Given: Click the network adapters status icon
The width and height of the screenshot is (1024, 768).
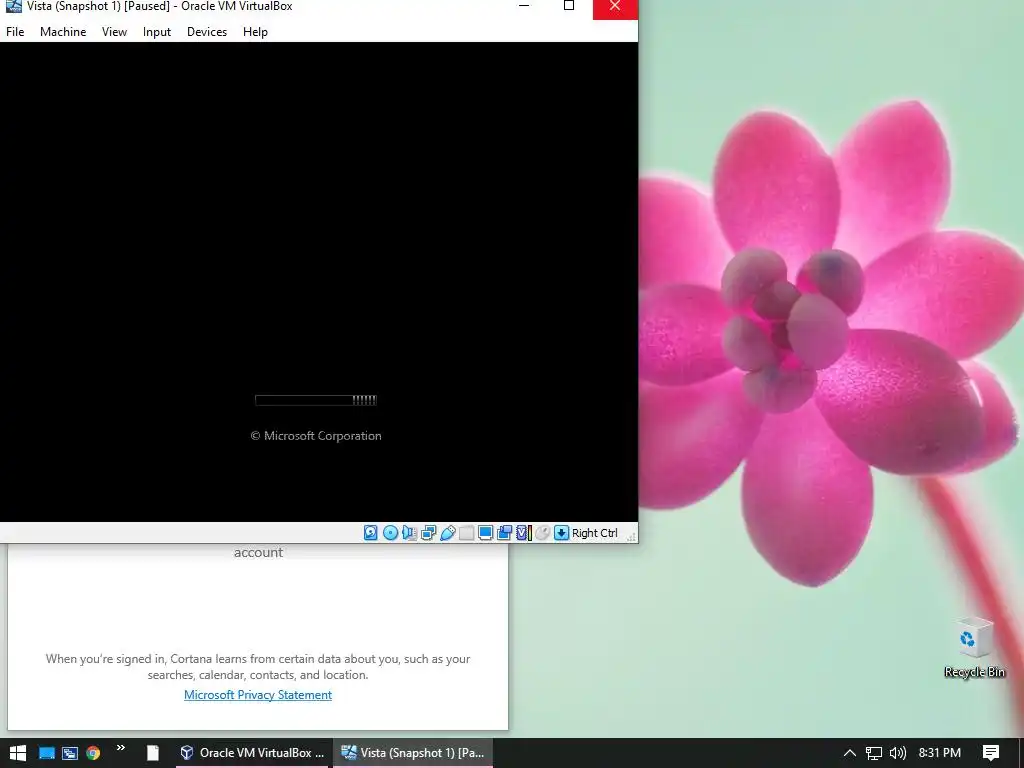Looking at the screenshot, I should [428, 533].
